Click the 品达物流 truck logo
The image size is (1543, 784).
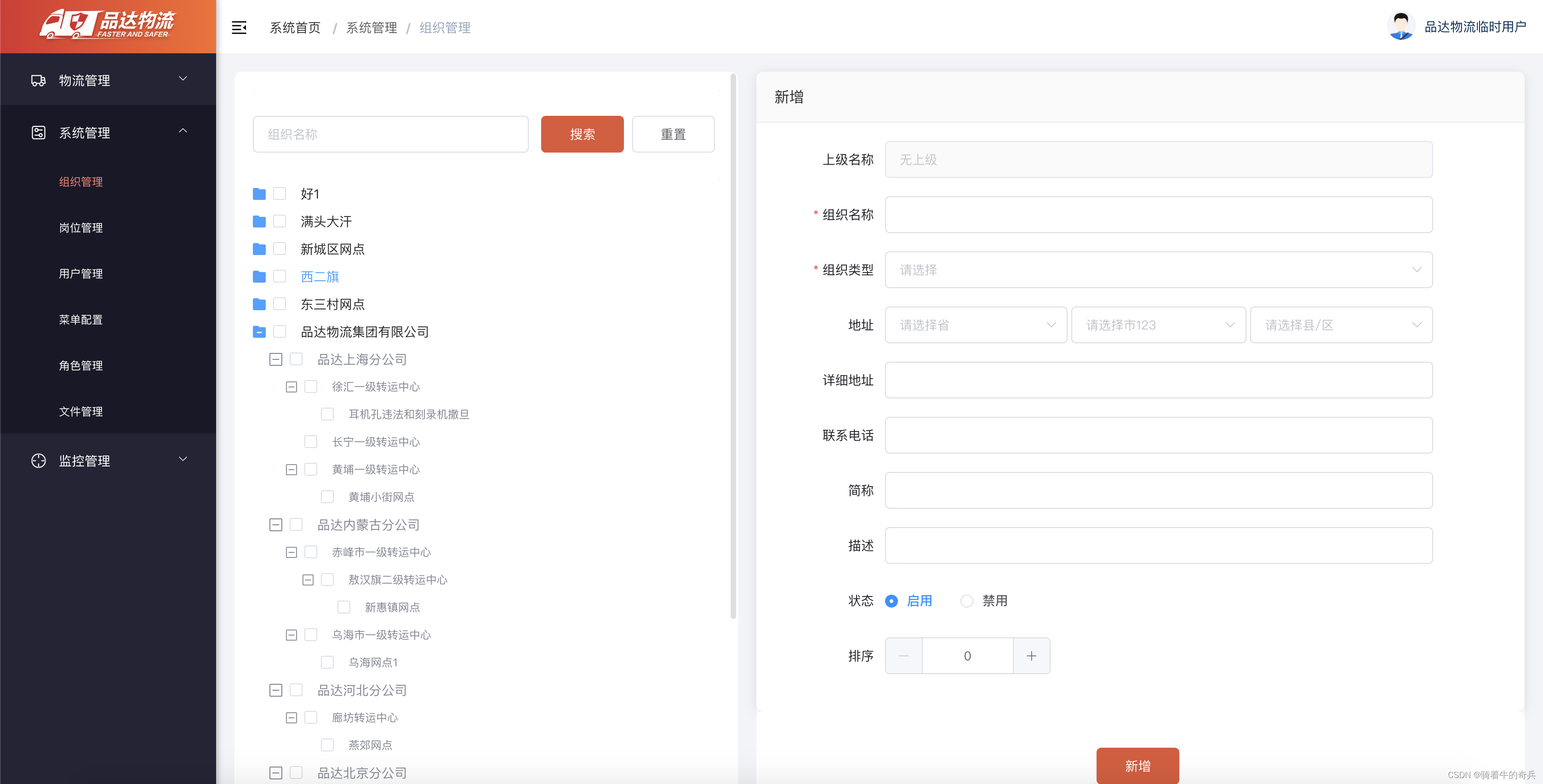click(108, 24)
